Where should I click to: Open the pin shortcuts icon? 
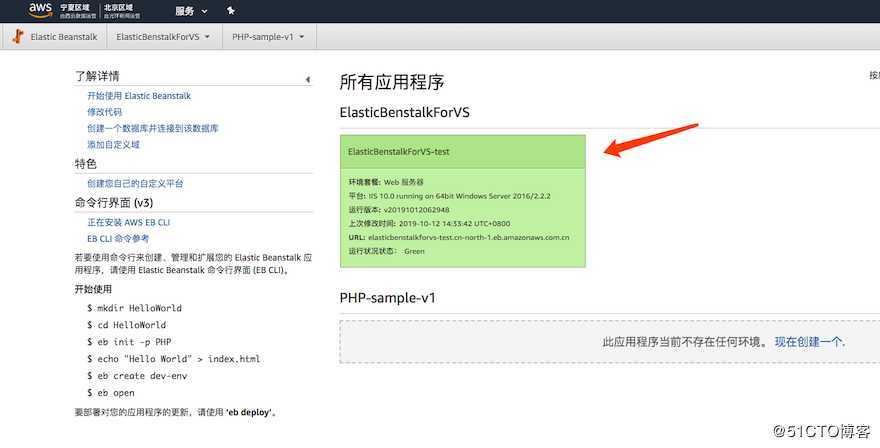pyautogui.click(x=231, y=11)
